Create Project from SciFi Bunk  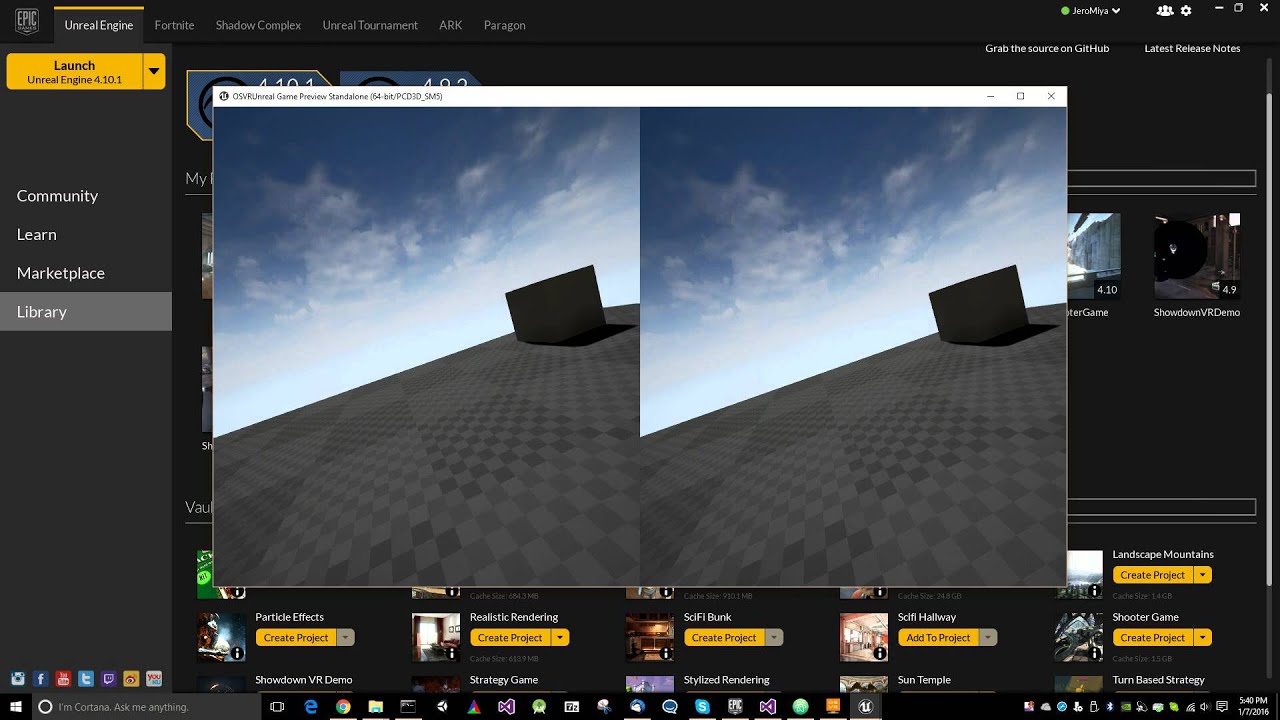pos(724,638)
